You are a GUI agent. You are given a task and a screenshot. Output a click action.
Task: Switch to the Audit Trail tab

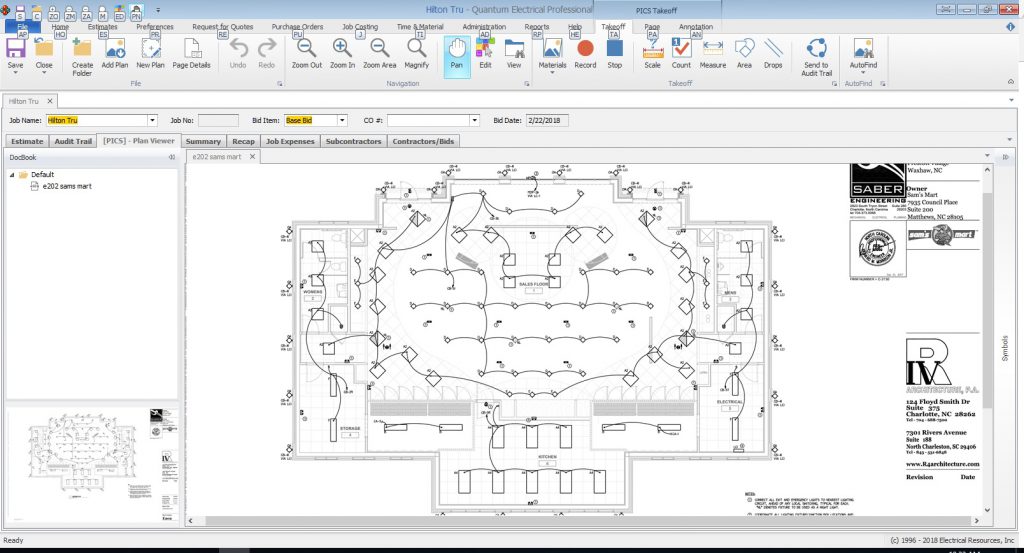pyautogui.click(x=72, y=142)
